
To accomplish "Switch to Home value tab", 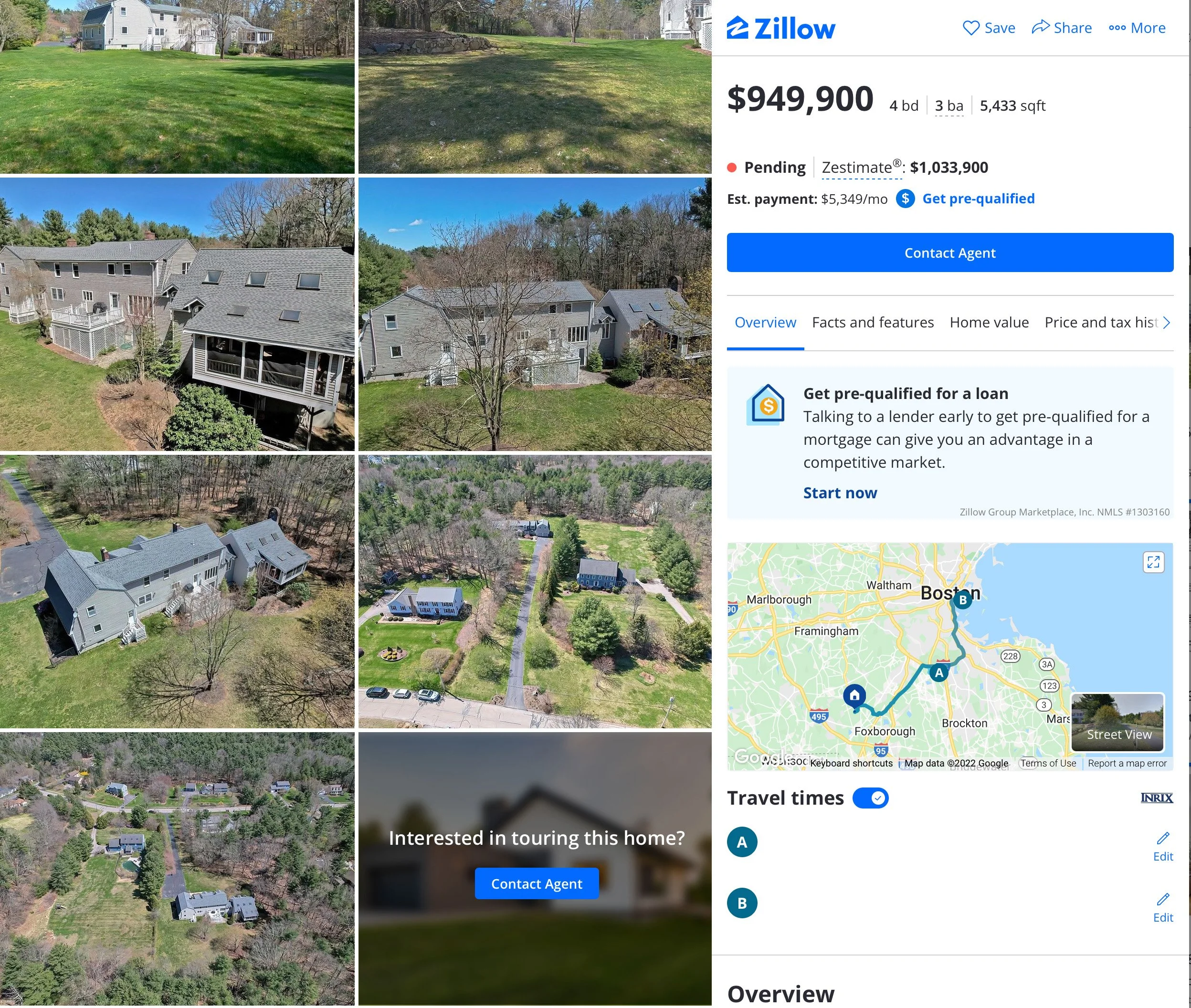I will click(989, 323).
